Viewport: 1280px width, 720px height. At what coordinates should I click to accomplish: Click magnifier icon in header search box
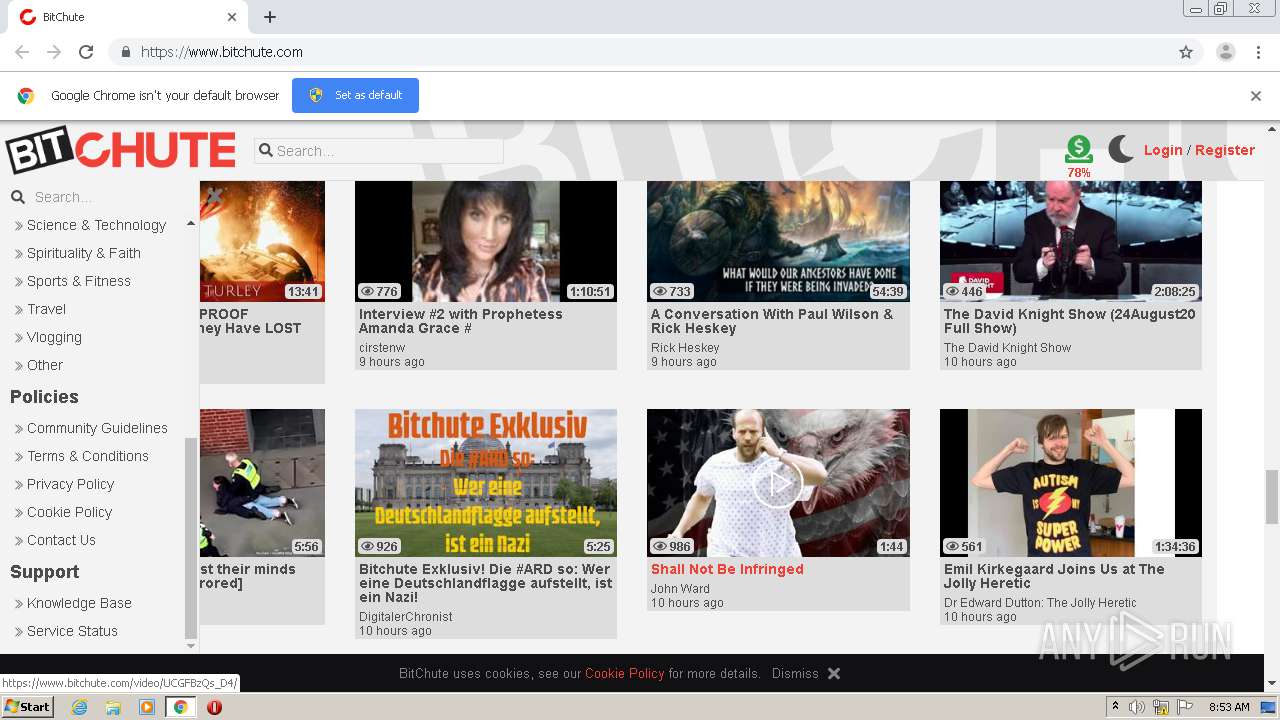coord(266,151)
